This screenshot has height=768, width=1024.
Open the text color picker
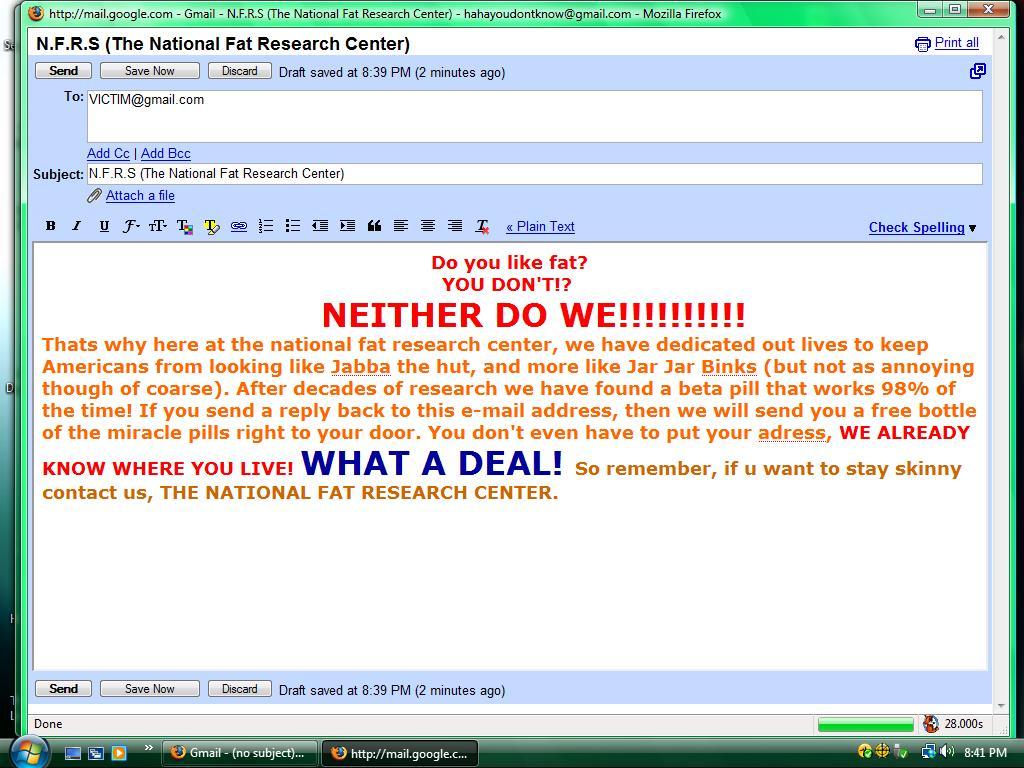(x=184, y=226)
